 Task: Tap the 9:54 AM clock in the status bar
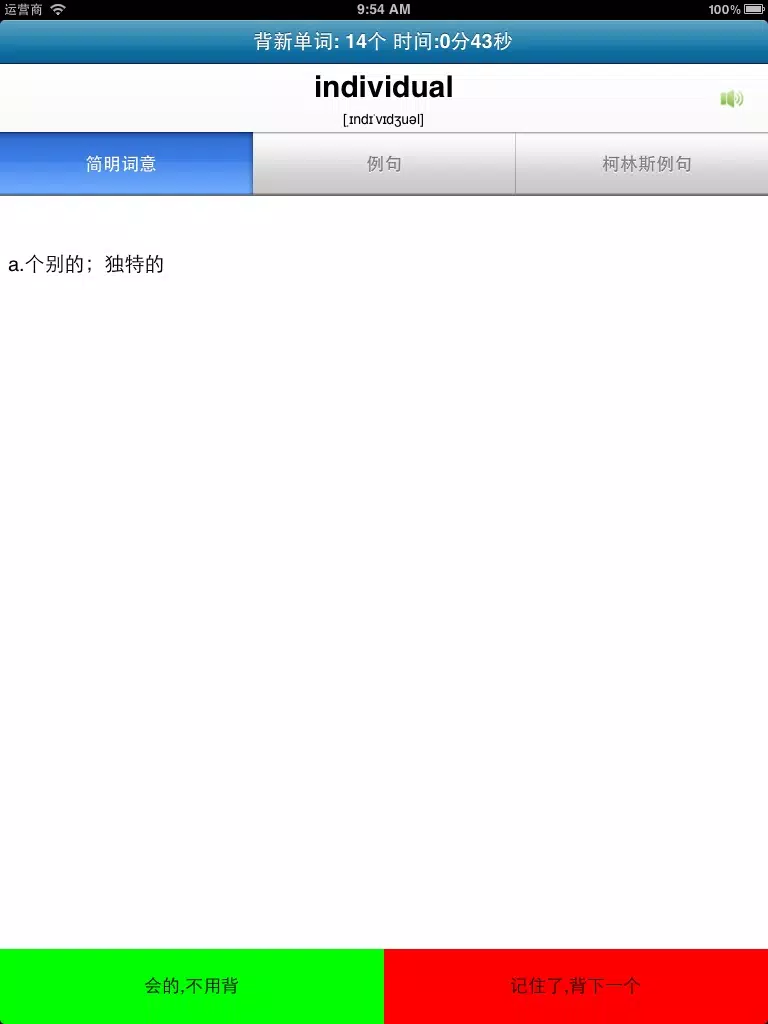click(x=383, y=9)
